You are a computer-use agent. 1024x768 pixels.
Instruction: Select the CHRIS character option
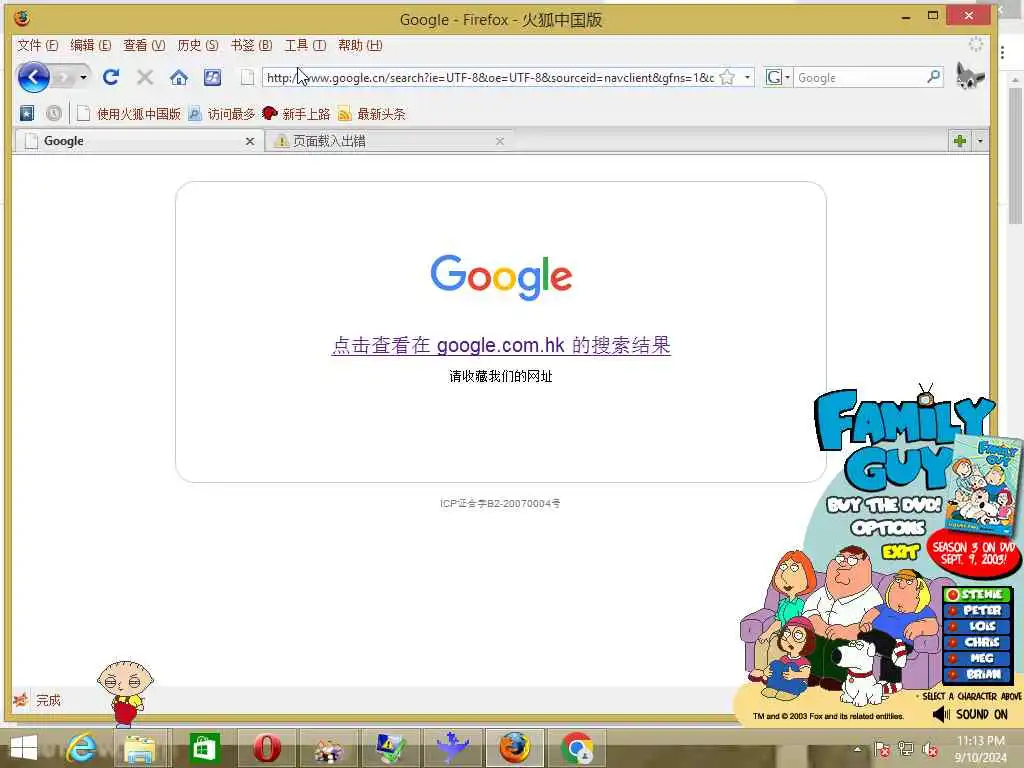click(978, 643)
